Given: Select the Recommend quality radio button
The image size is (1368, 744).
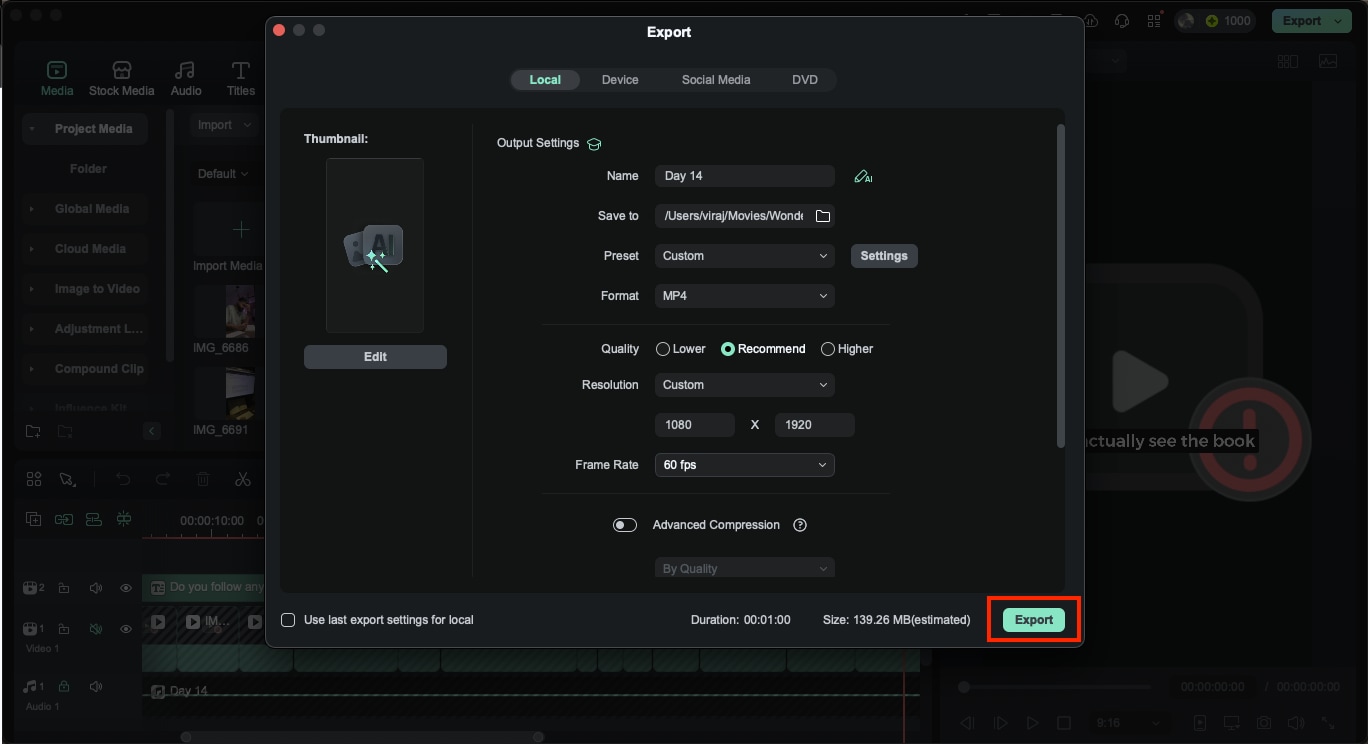Looking at the screenshot, I should [728, 349].
